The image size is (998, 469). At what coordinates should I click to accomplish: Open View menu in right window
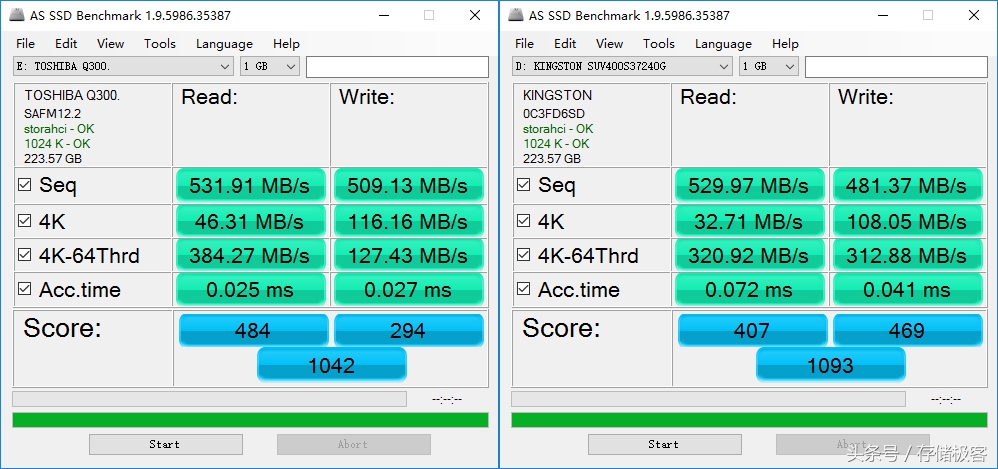[x=609, y=43]
